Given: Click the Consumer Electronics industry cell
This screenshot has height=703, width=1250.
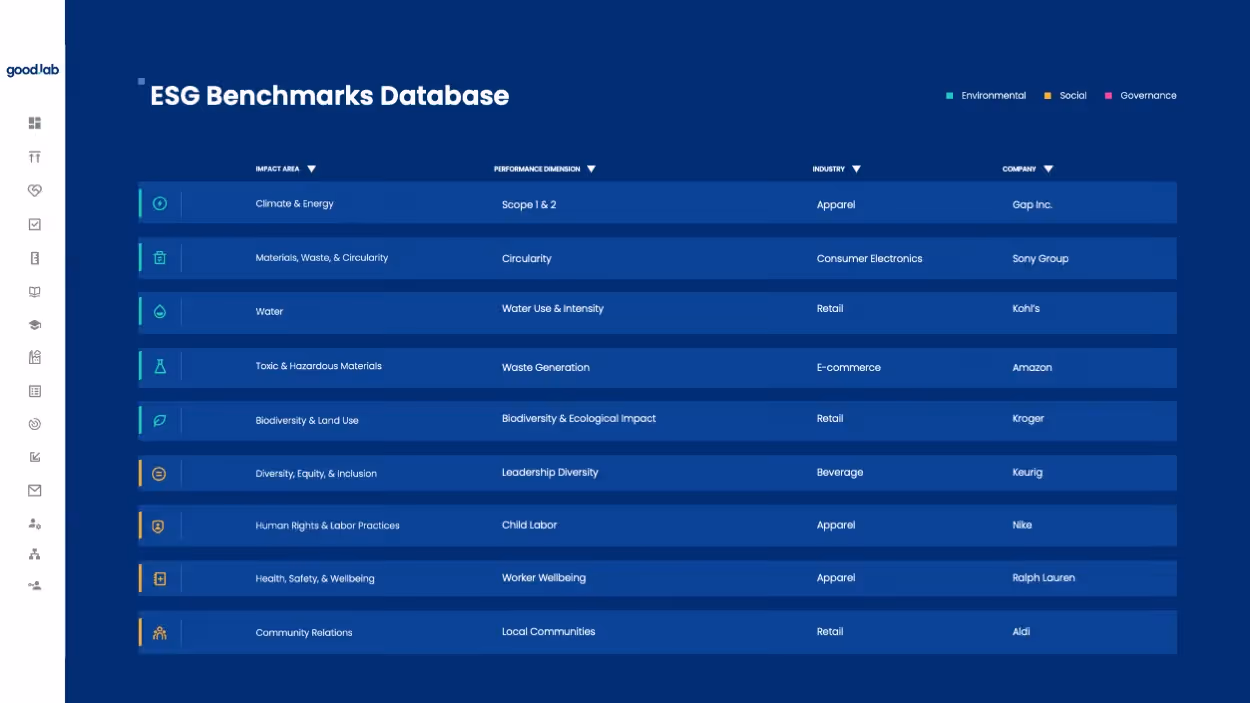Looking at the screenshot, I should pos(869,259).
